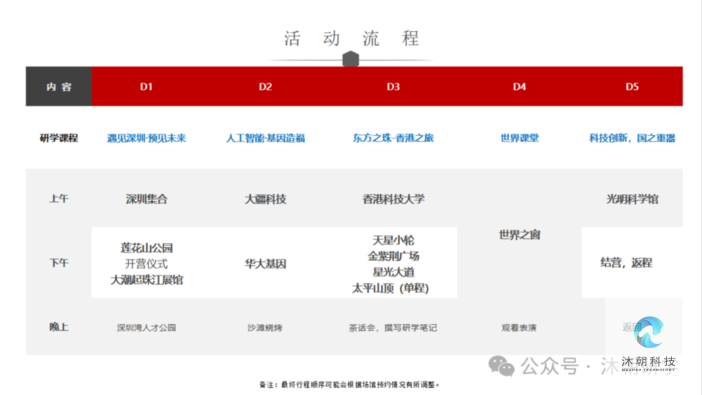Click the dark 内容 header cell
This screenshot has width=702, height=395.
59,86
